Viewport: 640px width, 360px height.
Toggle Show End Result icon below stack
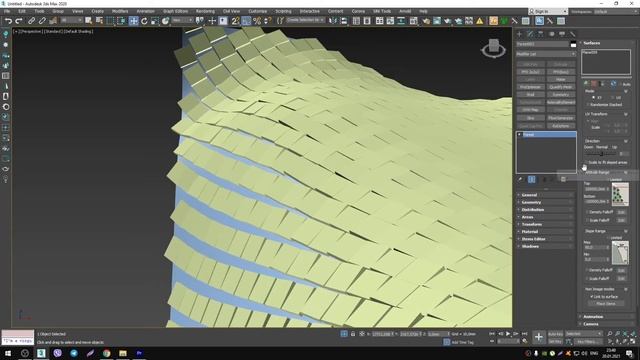tap(531, 179)
